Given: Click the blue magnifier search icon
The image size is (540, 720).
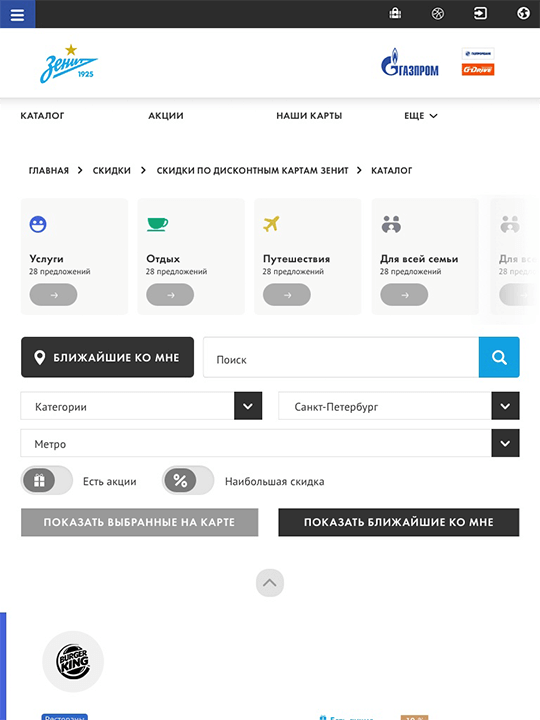Looking at the screenshot, I should coord(499,357).
